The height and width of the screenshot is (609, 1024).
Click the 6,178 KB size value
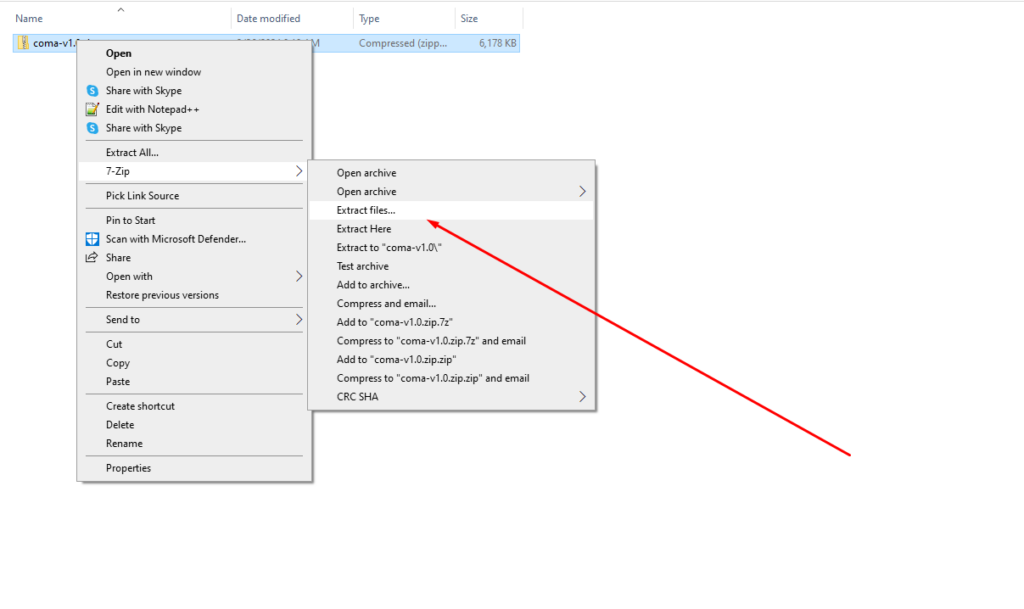pos(498,43)
